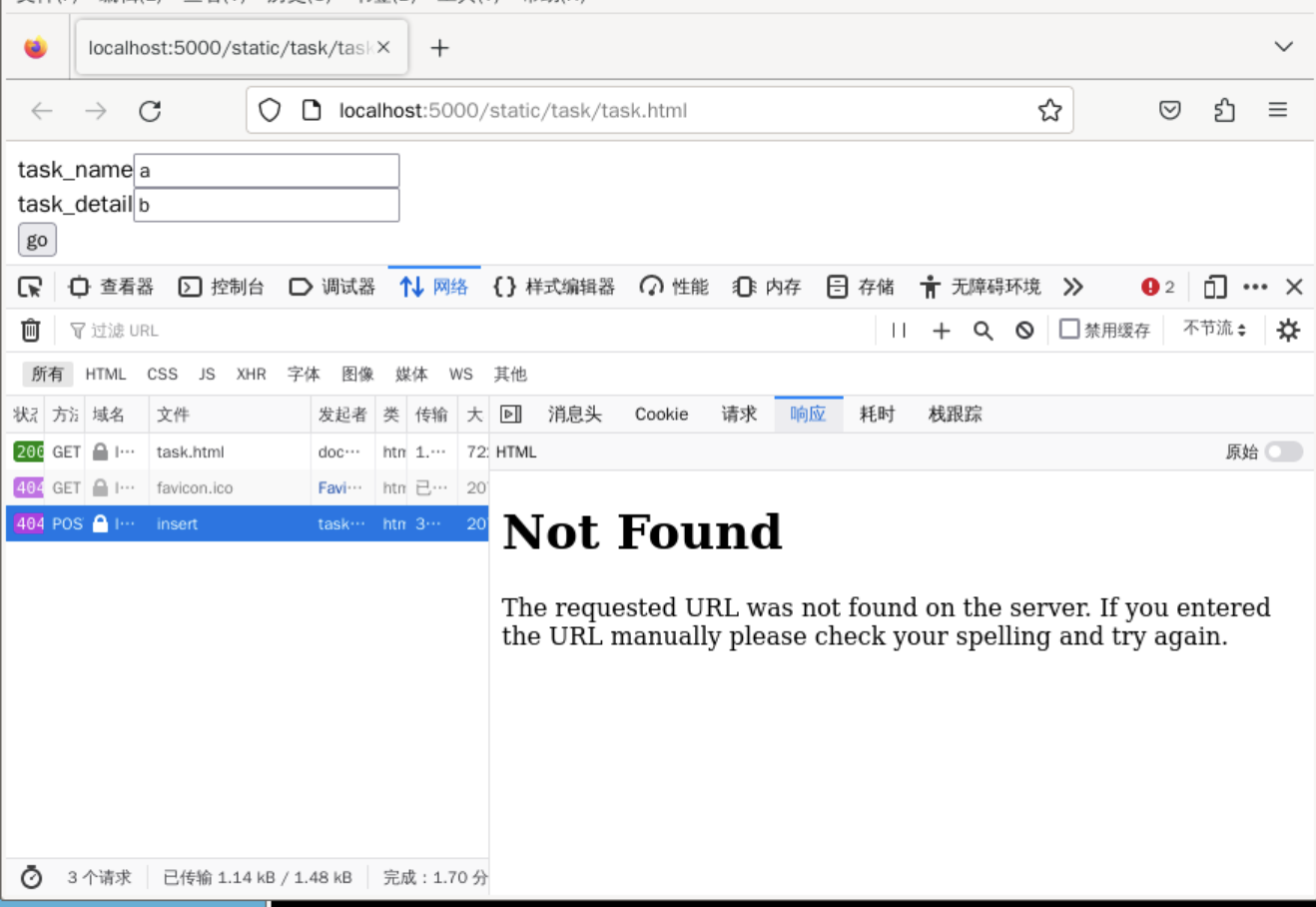Select the insert POST request row
Image resolution: width=1316 pixels, height=907 pixels.
coord(248,523)
